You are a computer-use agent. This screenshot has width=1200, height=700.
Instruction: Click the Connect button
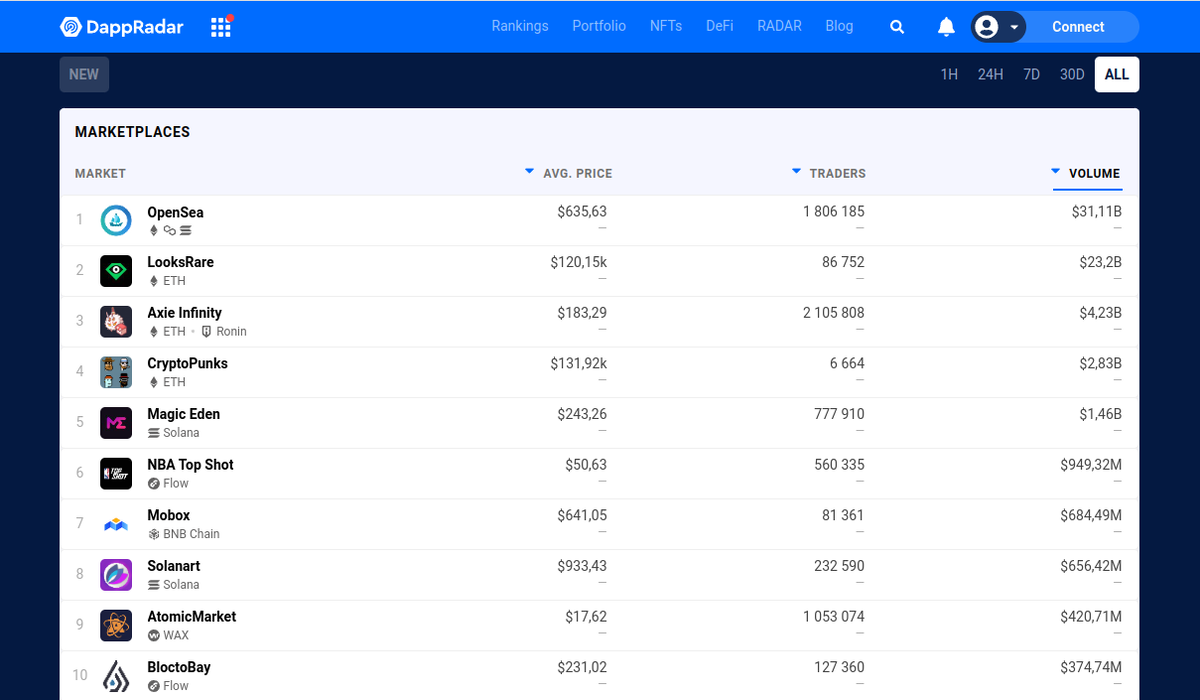coord(1077,27)
